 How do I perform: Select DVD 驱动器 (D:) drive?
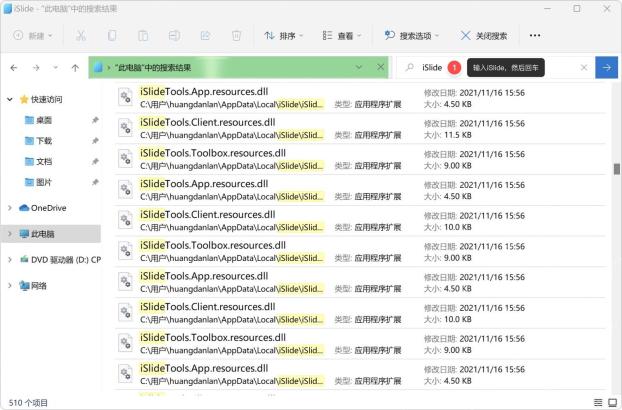pyautogui.click(x=60, y=260)
